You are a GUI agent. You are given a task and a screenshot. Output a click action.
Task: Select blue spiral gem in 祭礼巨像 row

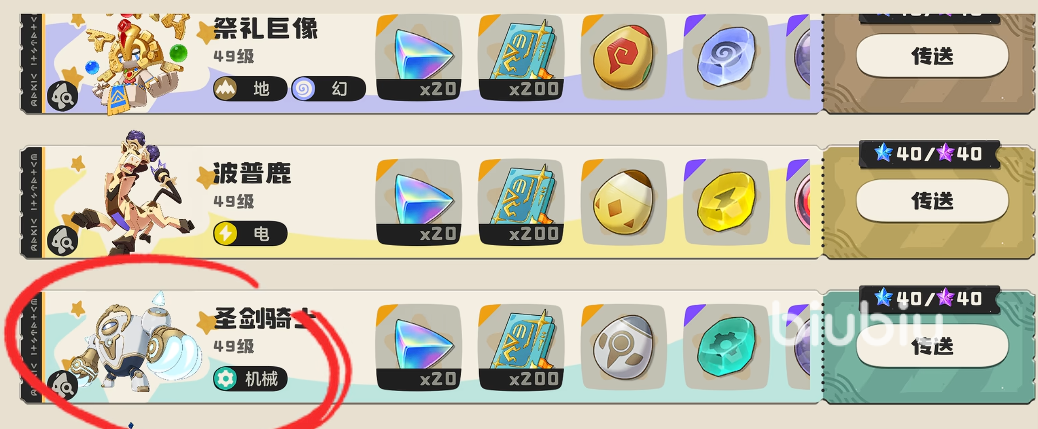click(726, 58)
